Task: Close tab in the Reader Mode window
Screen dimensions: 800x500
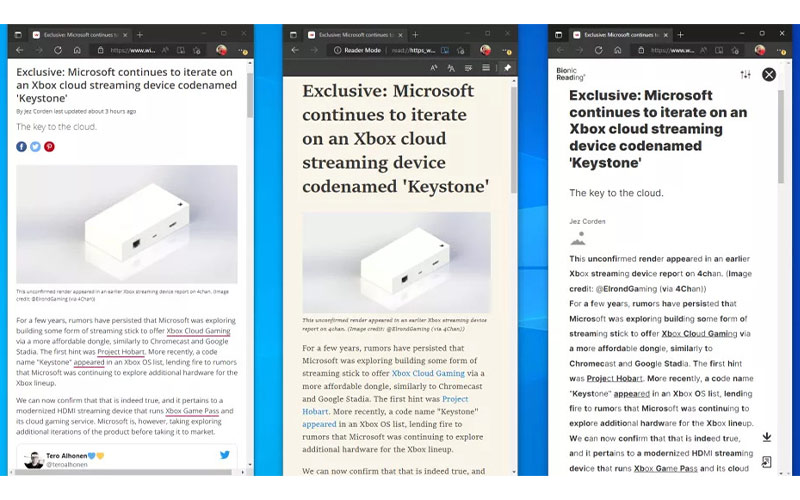Action: tap(401, 35)
